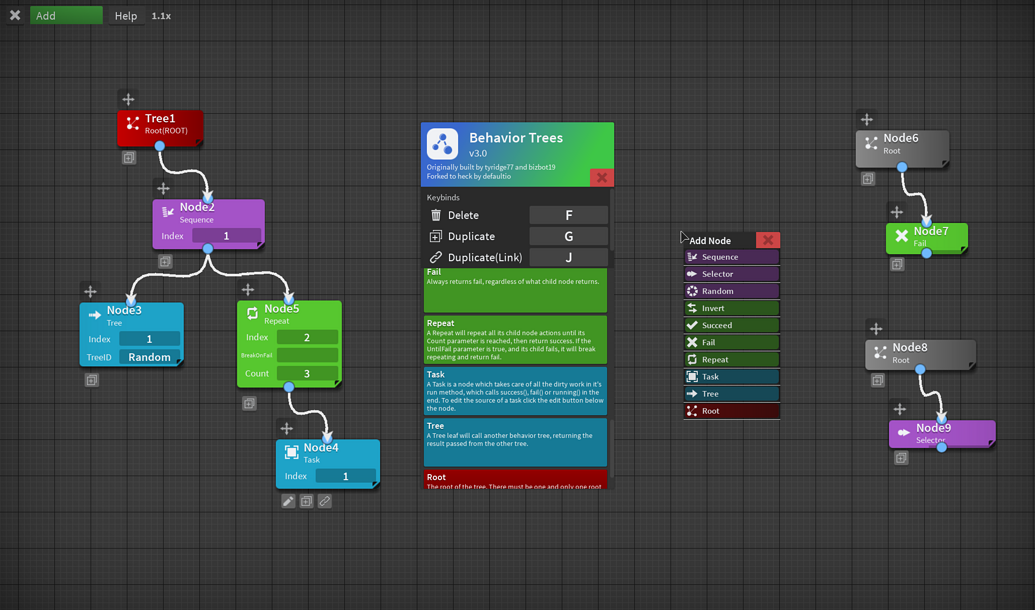Click the Repeat loop icon on Node5's header
The width and height of the screenshot is (1035, 610).
pyautogui.click(x=252, y=313)
